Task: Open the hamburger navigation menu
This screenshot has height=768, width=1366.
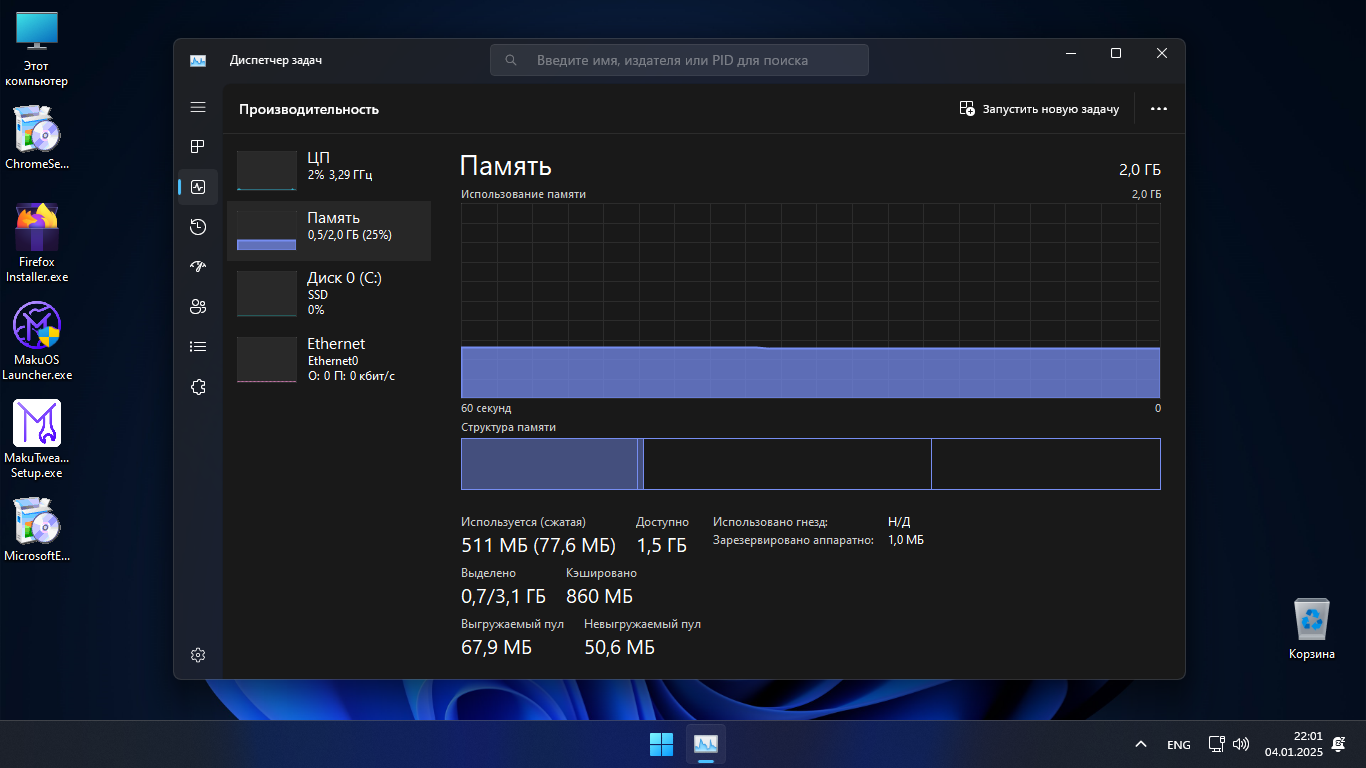Action: click(198, 107)
